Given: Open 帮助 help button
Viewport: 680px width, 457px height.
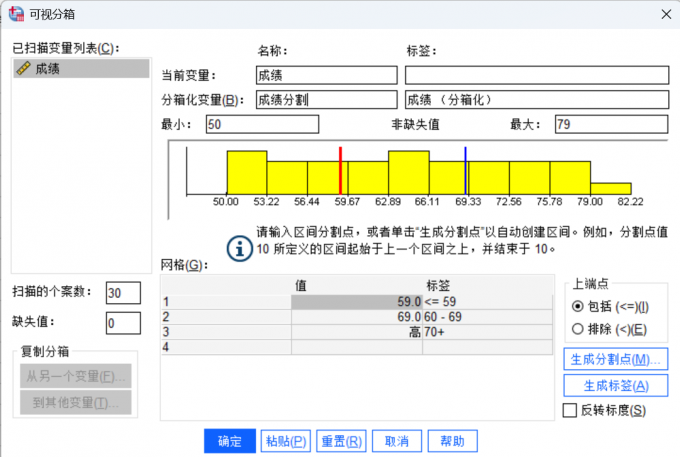Looking at the screenshot, I should (x=452, y=441).
